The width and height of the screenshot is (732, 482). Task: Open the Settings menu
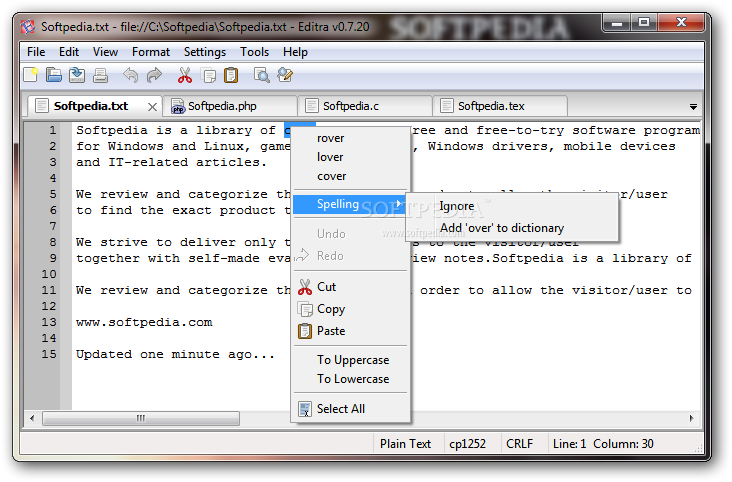pos(204,52)
